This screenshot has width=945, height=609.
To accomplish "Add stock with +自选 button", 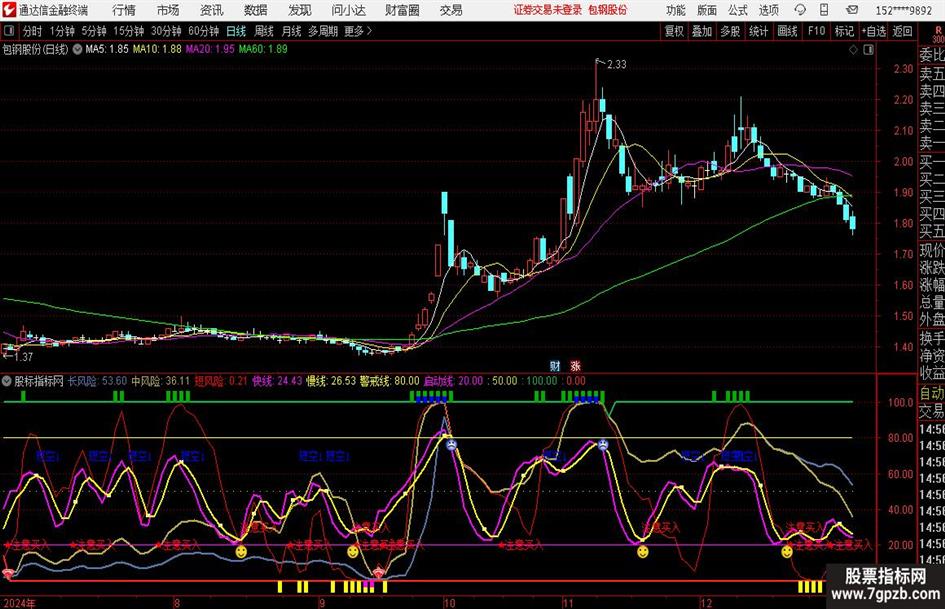I will (873, 31).
